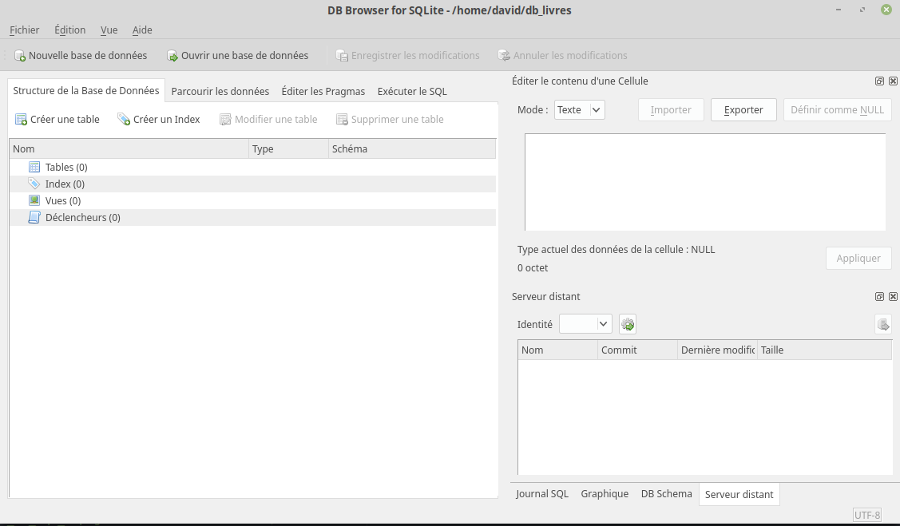Open the Mode Texte dropdown
Image resolution: width=900 pixels, height=526 pixels.
[580, 110]
